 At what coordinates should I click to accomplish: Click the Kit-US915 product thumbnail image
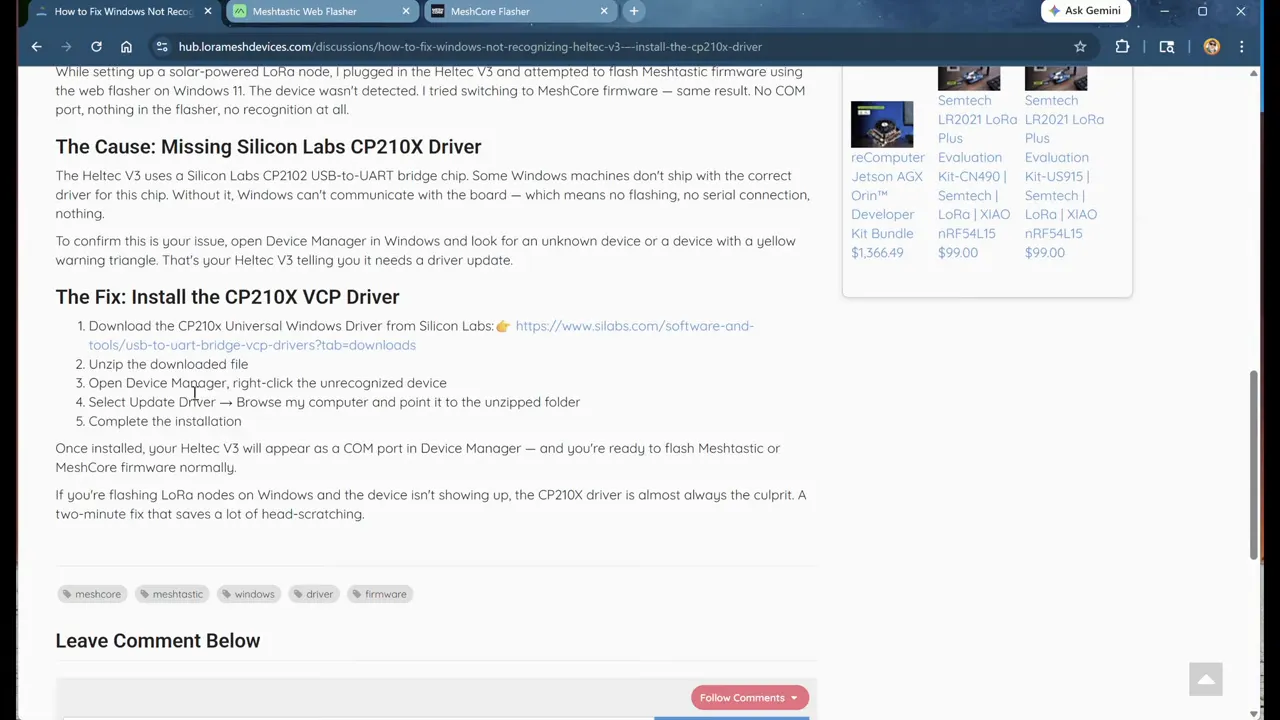(1056, 78)
